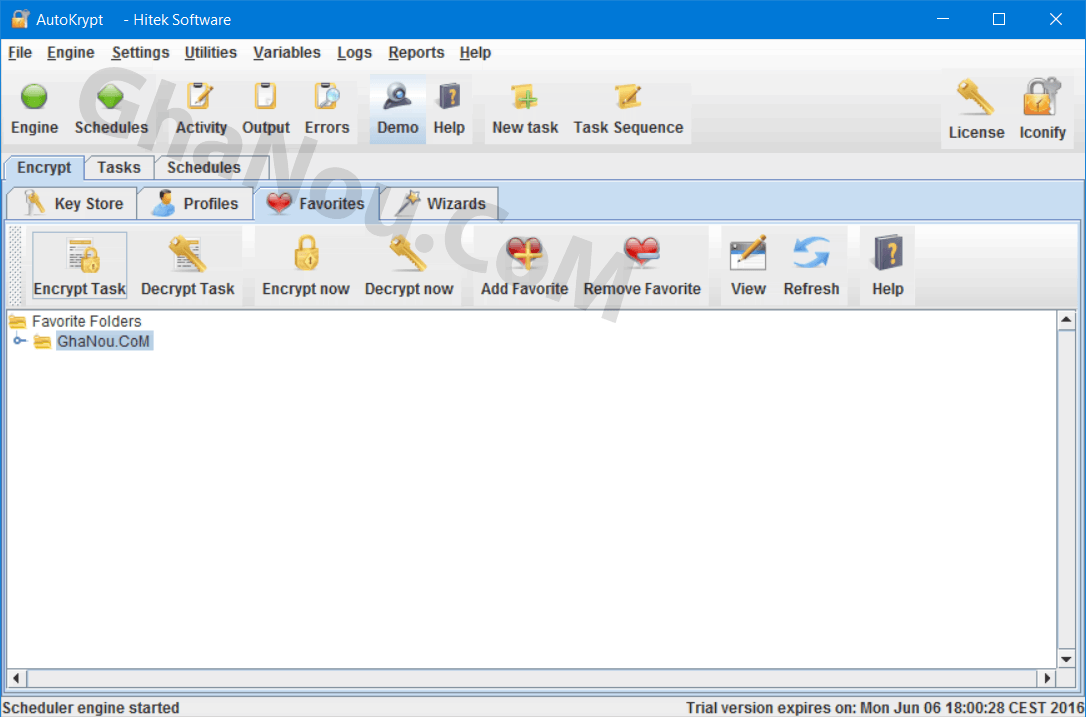
Task: Open the Activity log icon
Action: pyautogui.click(x=201, y=98)
